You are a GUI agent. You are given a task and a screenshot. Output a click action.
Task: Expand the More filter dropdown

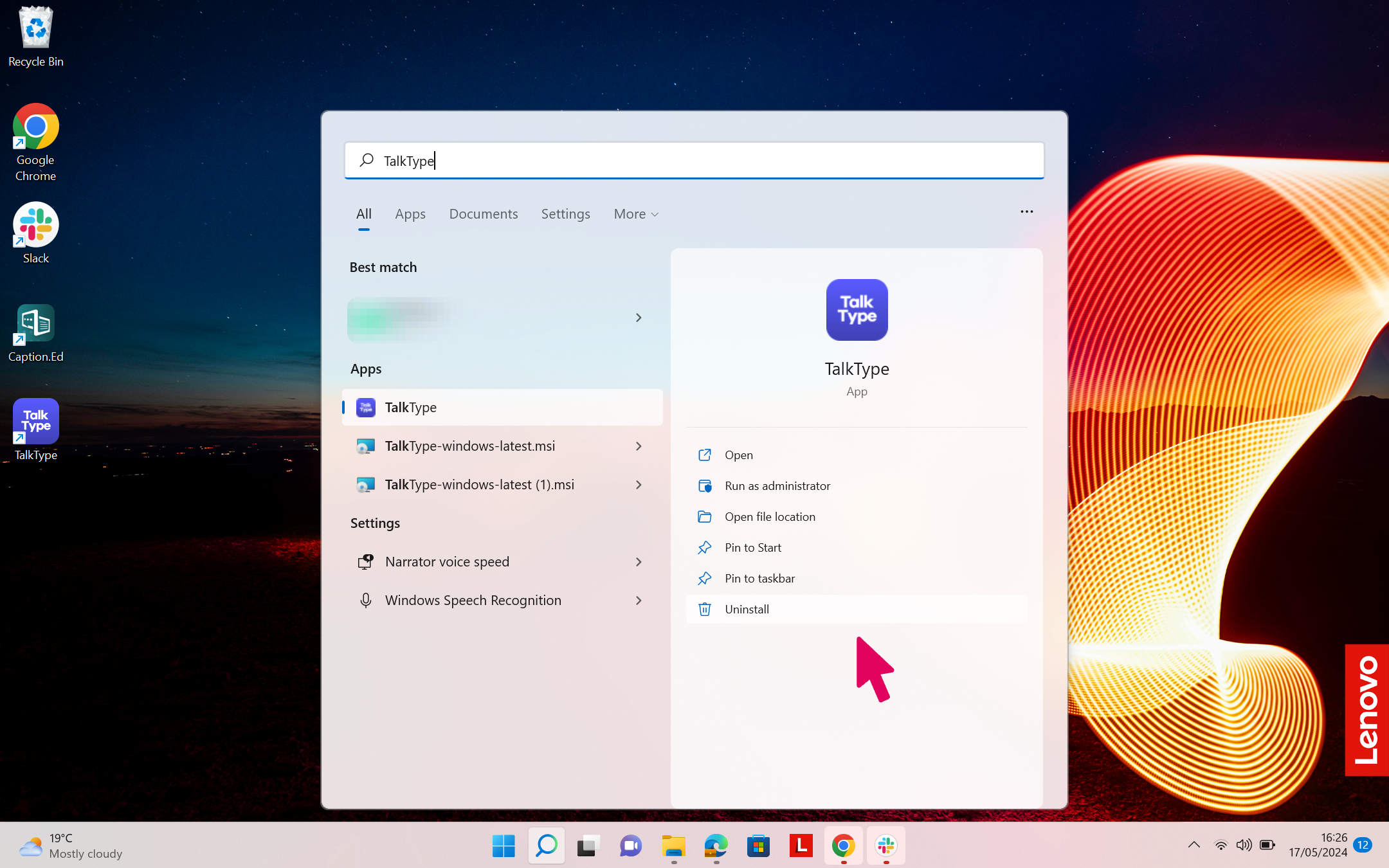point(636,214)
